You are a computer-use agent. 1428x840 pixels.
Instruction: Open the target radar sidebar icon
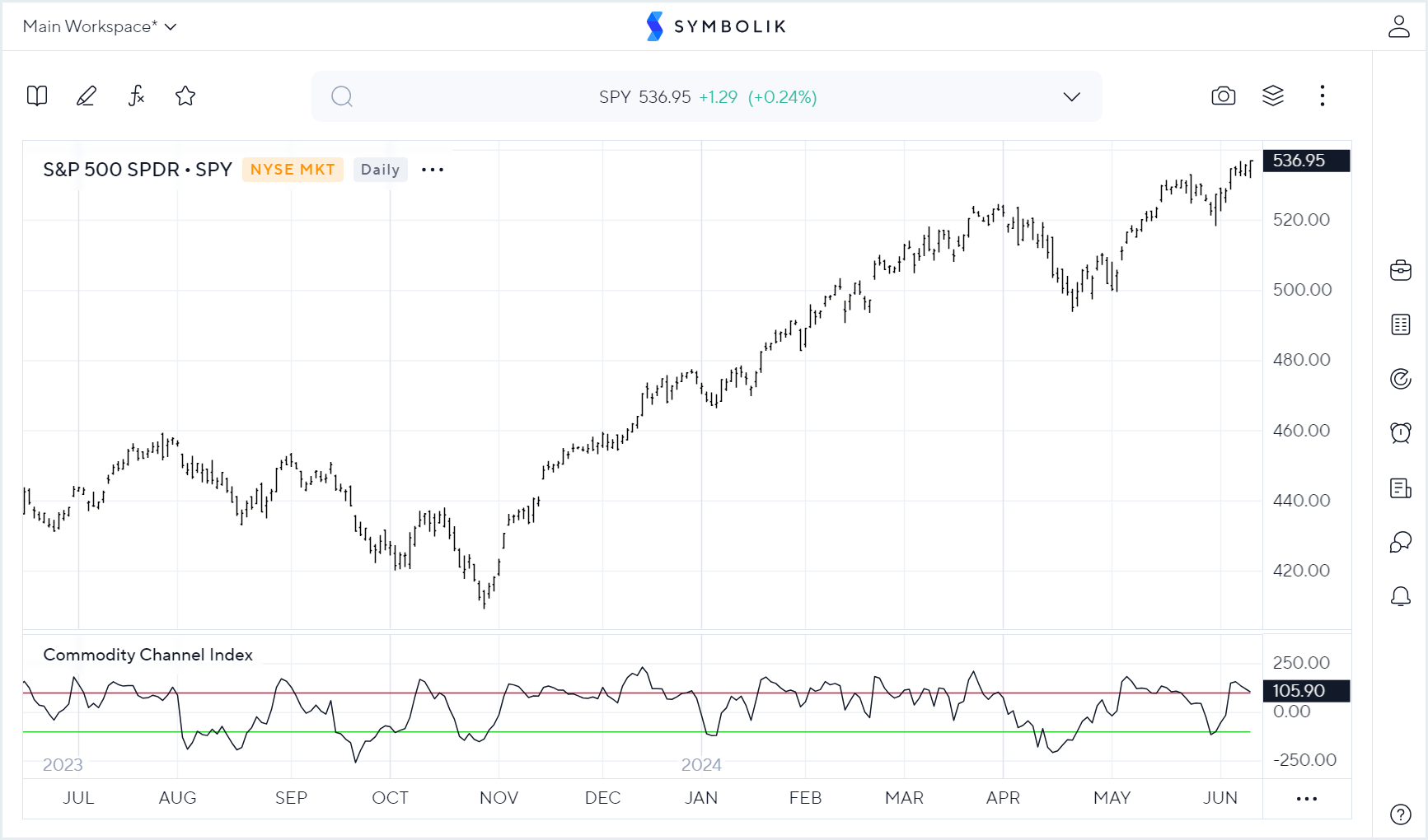coord(1401,379)
